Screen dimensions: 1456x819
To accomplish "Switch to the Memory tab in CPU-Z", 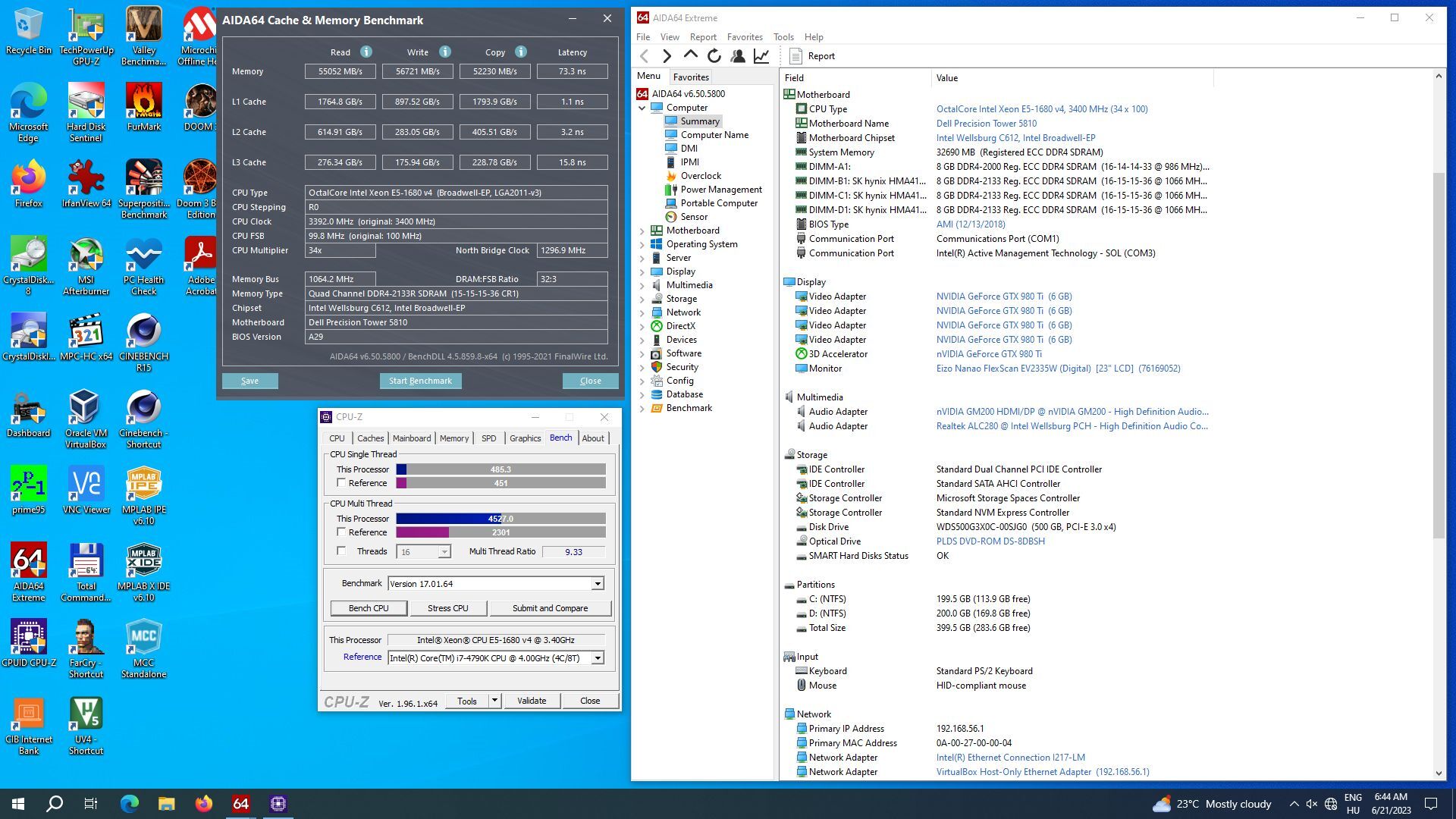I will 454,438.
